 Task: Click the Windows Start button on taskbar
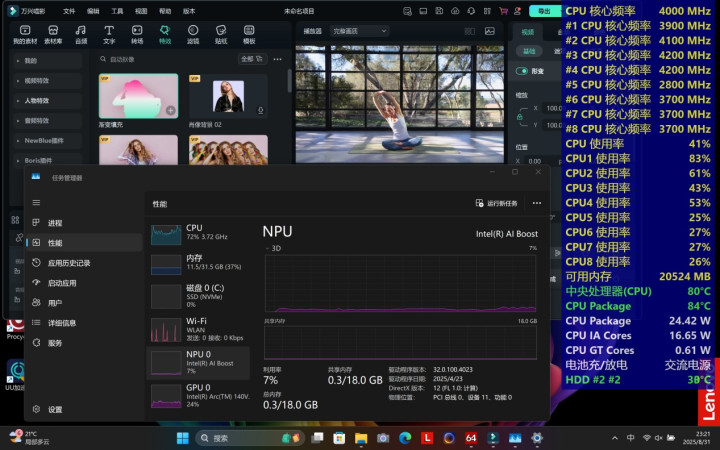pyautogui.click(x=182, y=438)
